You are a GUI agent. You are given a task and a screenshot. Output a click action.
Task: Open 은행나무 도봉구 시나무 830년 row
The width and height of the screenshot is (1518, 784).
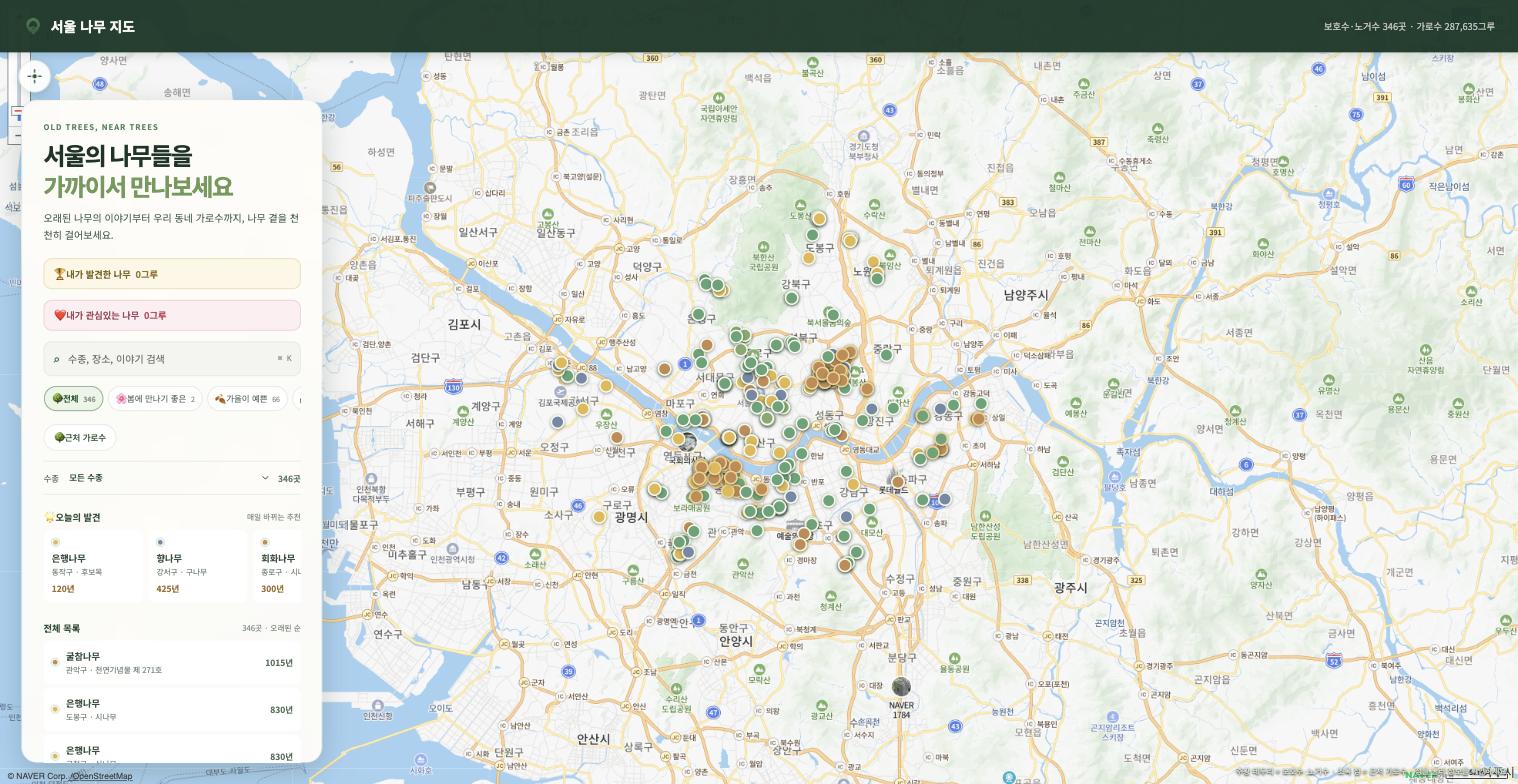(172, 710)
